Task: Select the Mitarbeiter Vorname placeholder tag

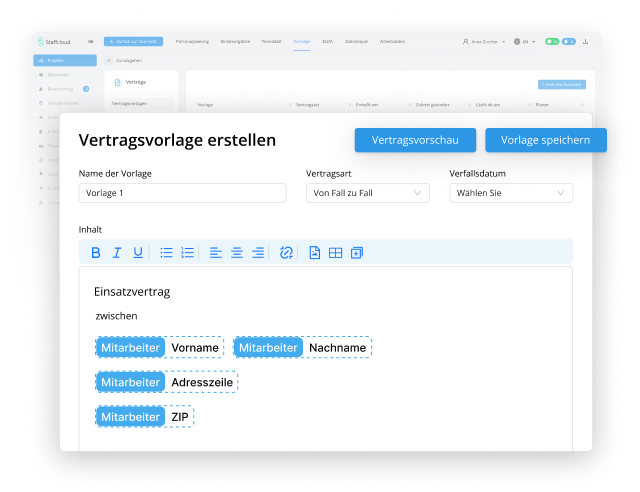Action: tap(160, 347)
